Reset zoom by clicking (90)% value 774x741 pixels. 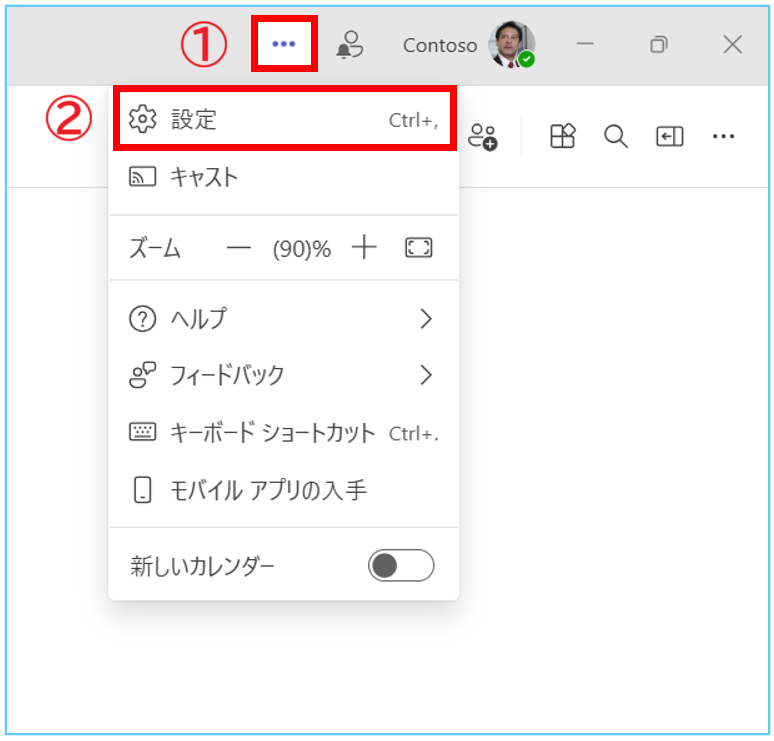(301, 249)
